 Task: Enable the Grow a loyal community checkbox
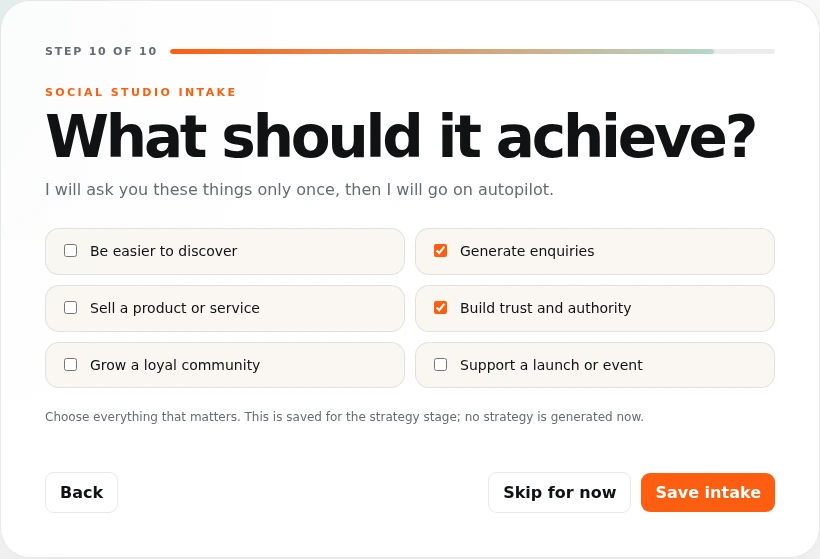pyautogui.click(x=71, y=364)
